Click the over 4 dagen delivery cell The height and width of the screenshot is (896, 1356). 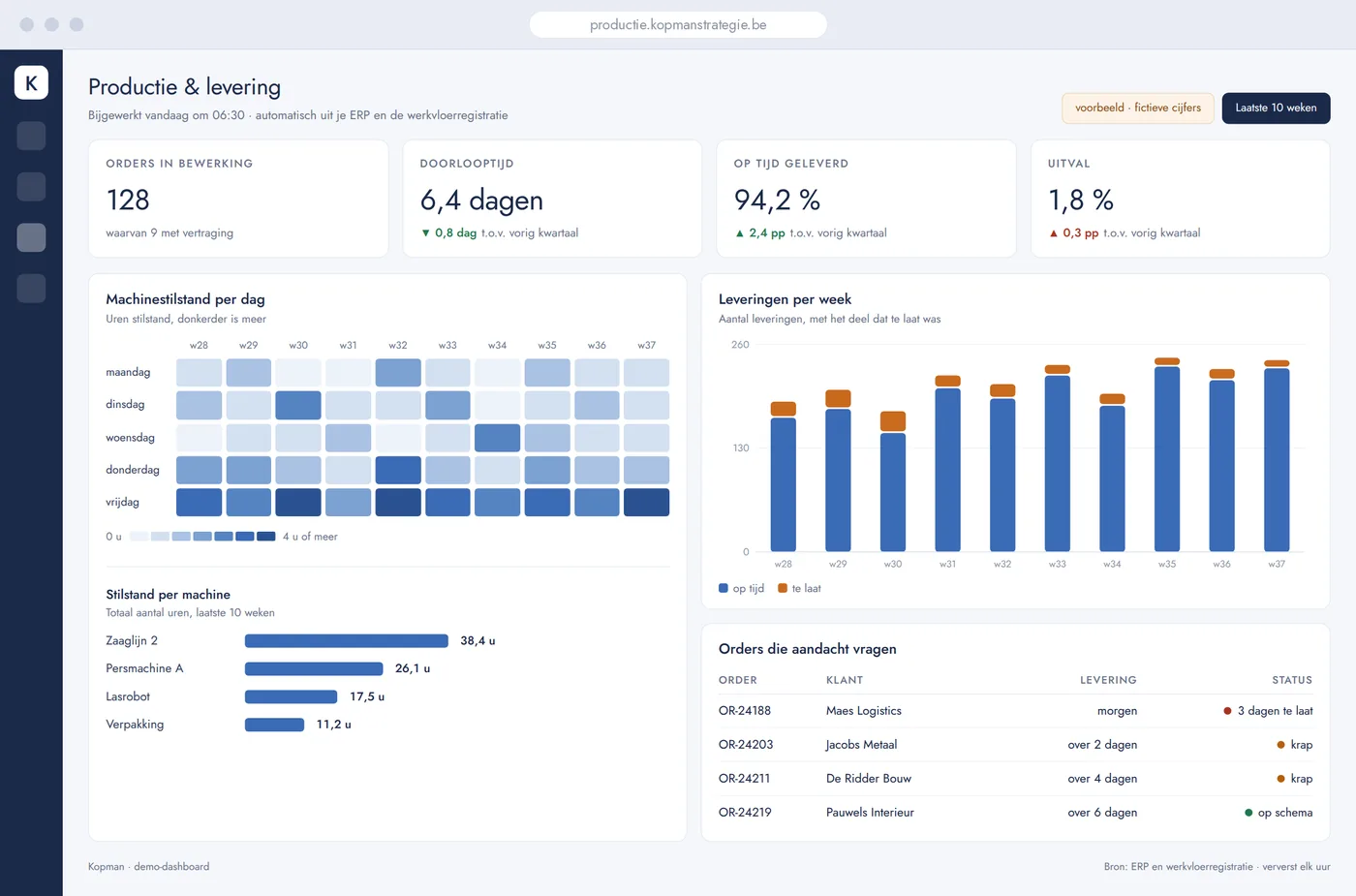pos(1102,779)
